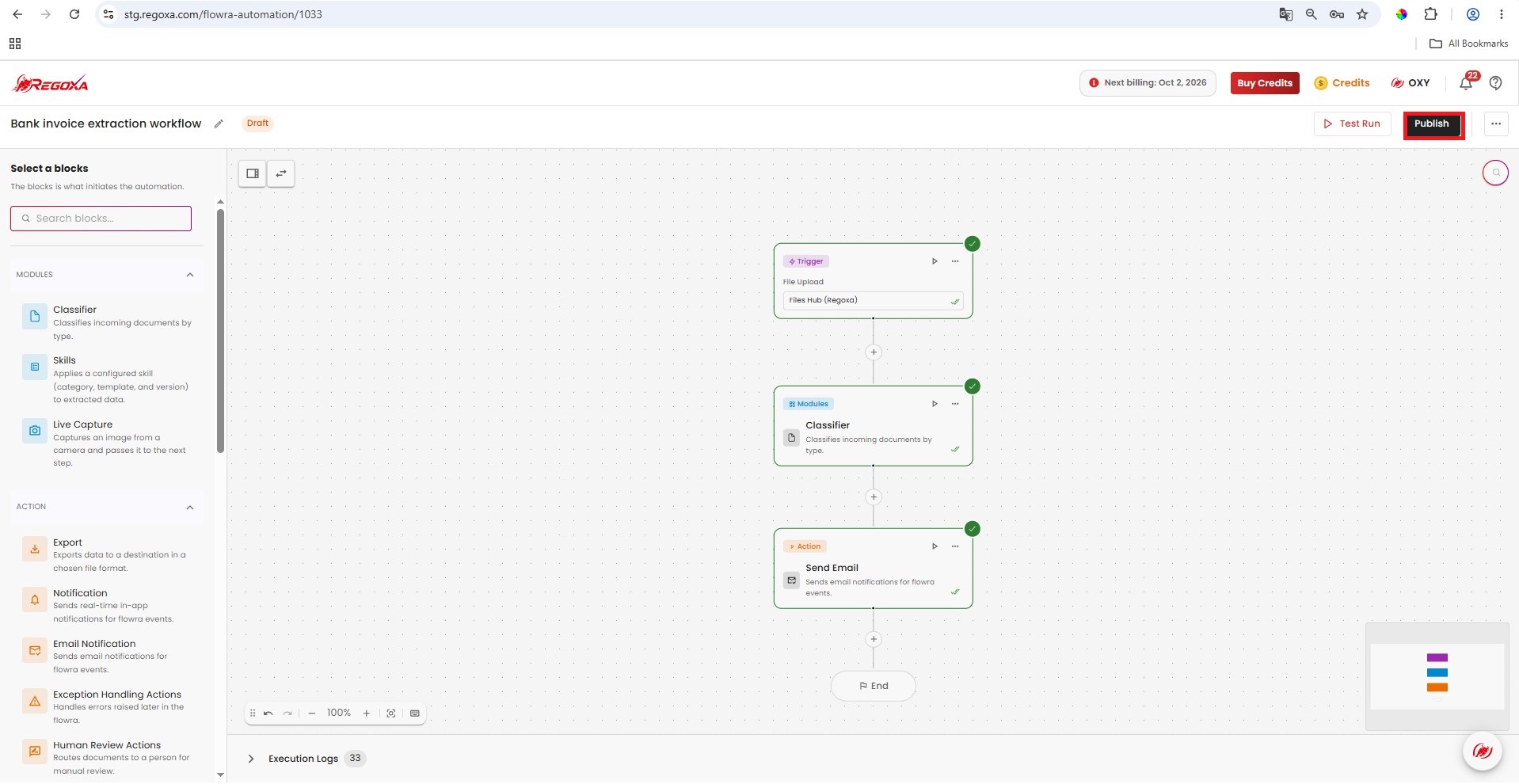The image size is (1519, 784).
Task: Open Trigger node more options
Action: click(955, 261)
